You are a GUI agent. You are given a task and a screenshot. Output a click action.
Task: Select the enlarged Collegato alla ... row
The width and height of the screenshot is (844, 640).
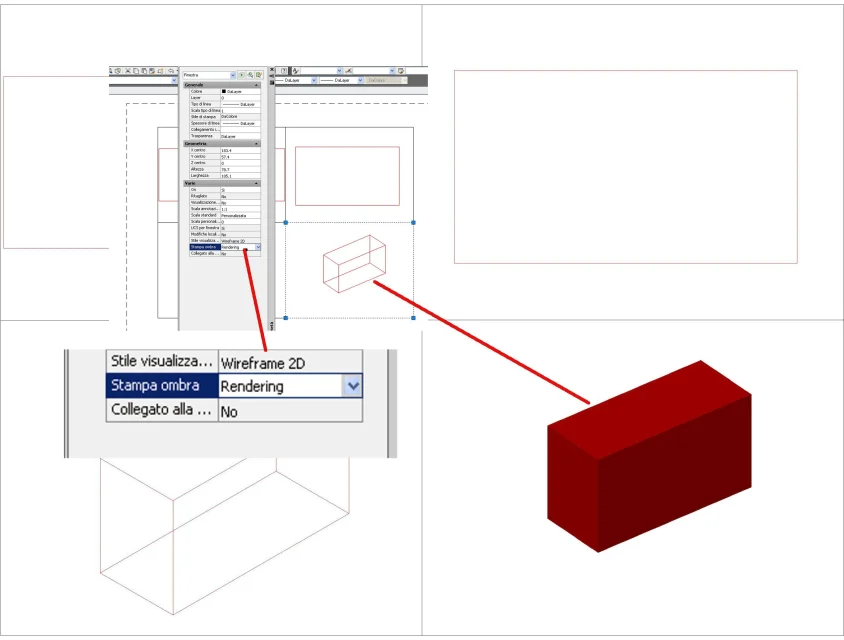click(234, 410)
